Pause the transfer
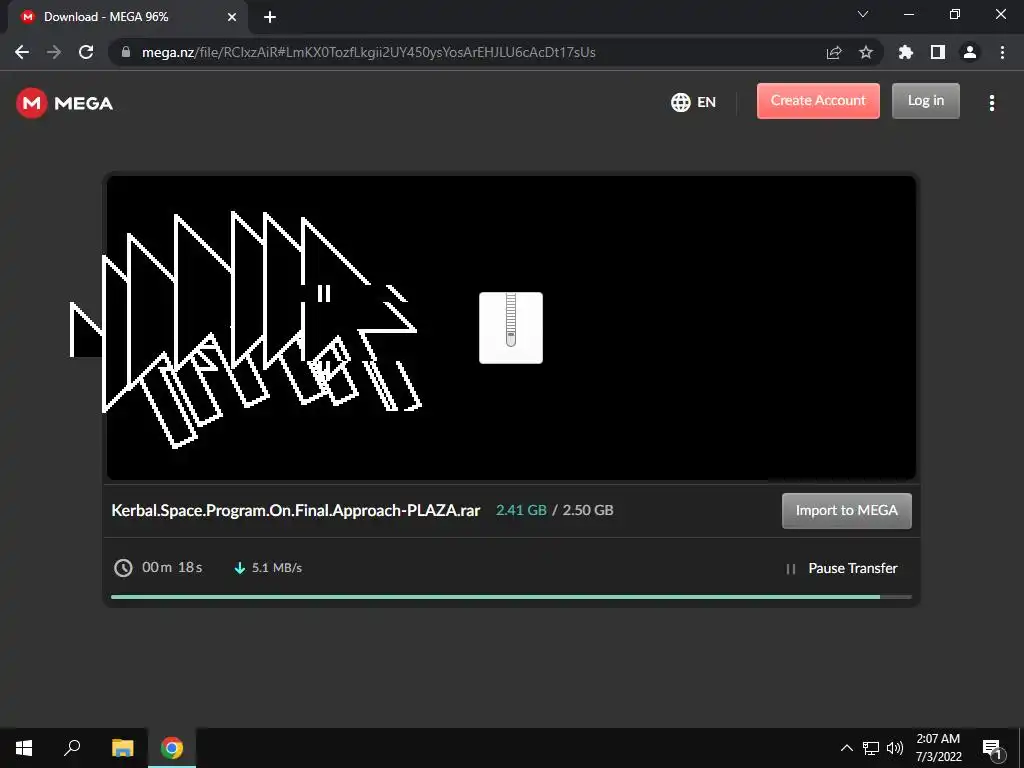Image resolution: width=1024 pixels, height=768 pixels. click(842, 568)
